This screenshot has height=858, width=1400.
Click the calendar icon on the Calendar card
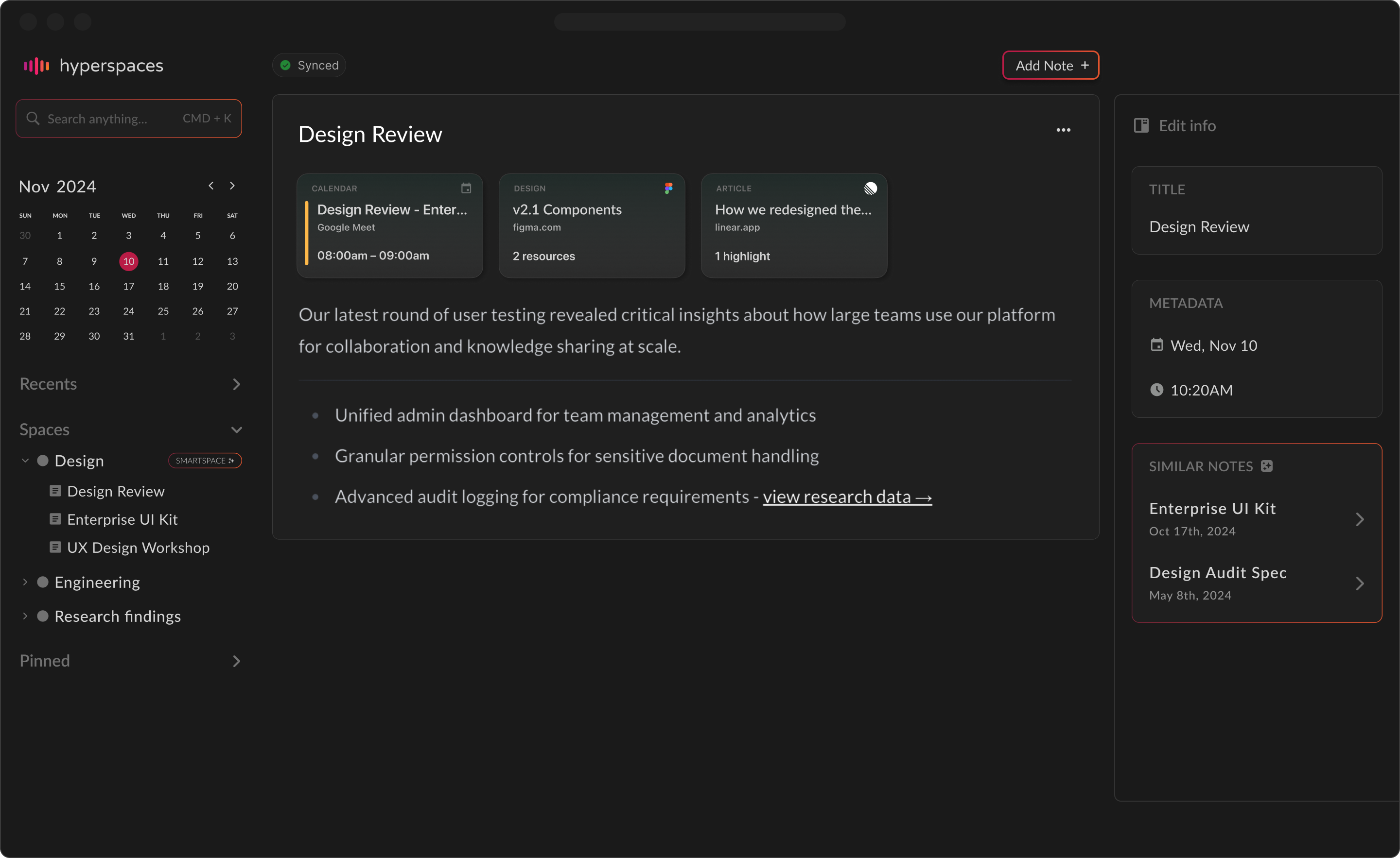(466, 188)
